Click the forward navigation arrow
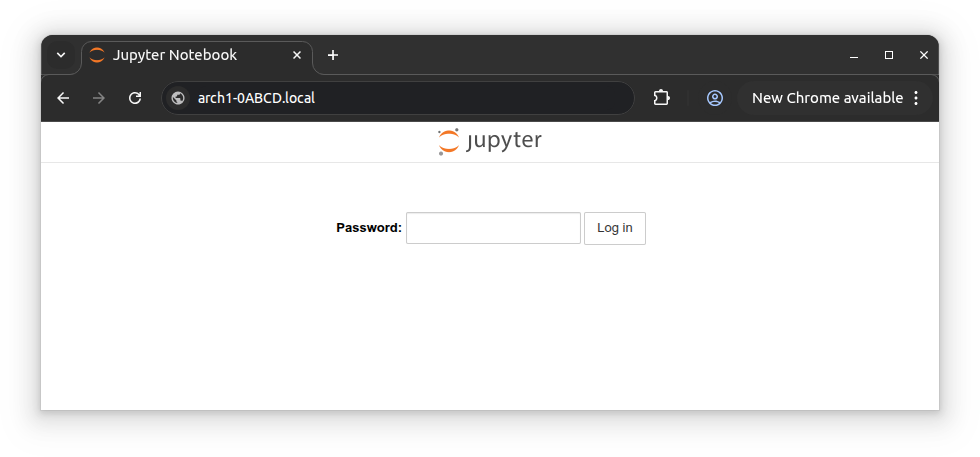The height and width of the screenshot is (457, 980). click(x=98, y=98)
